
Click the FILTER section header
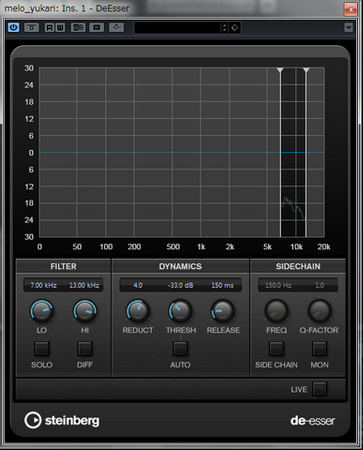point(63,266)
